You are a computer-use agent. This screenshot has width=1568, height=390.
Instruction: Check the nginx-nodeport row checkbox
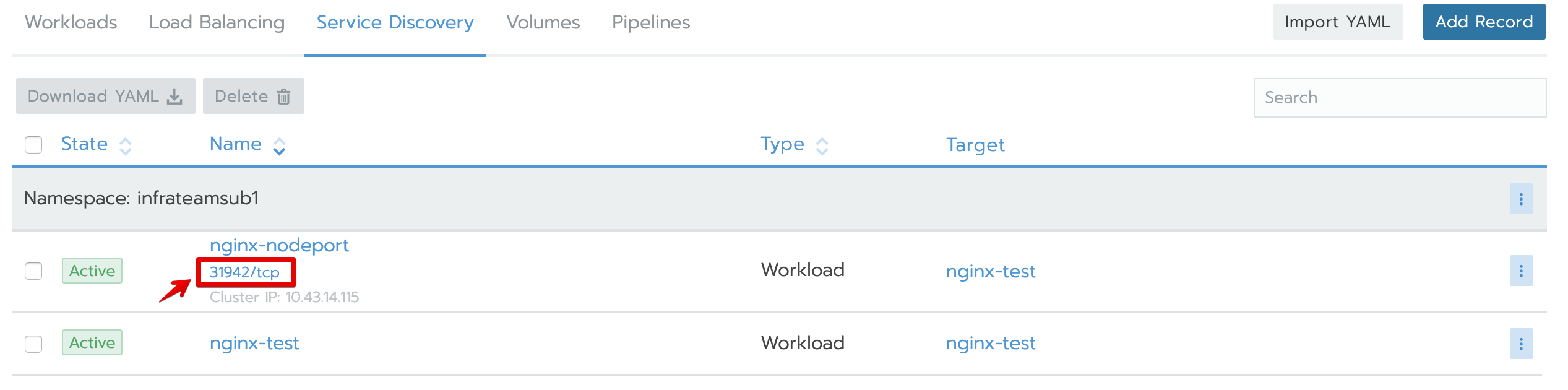click(x=33, y=271)
